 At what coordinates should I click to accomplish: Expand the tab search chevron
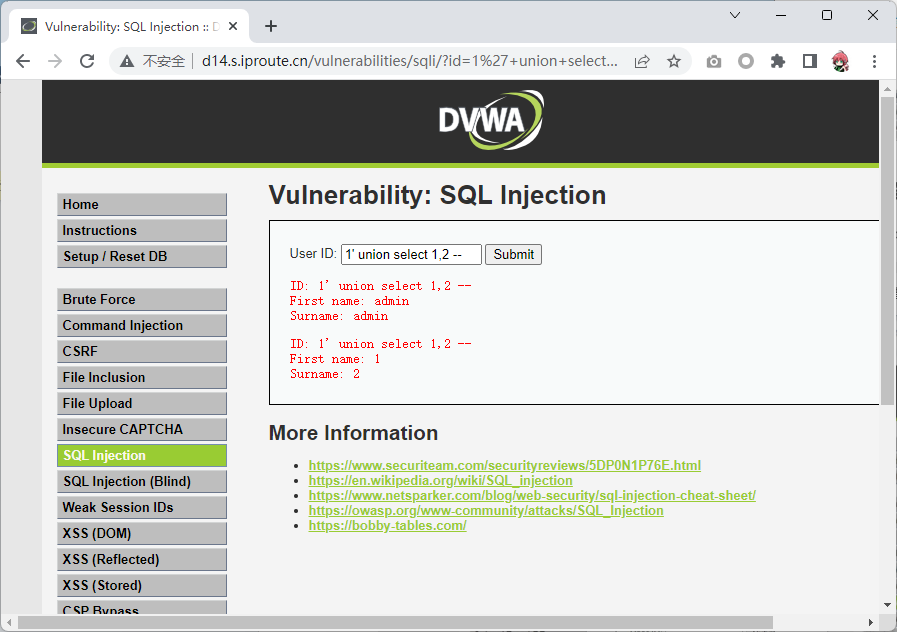[735, 15]
